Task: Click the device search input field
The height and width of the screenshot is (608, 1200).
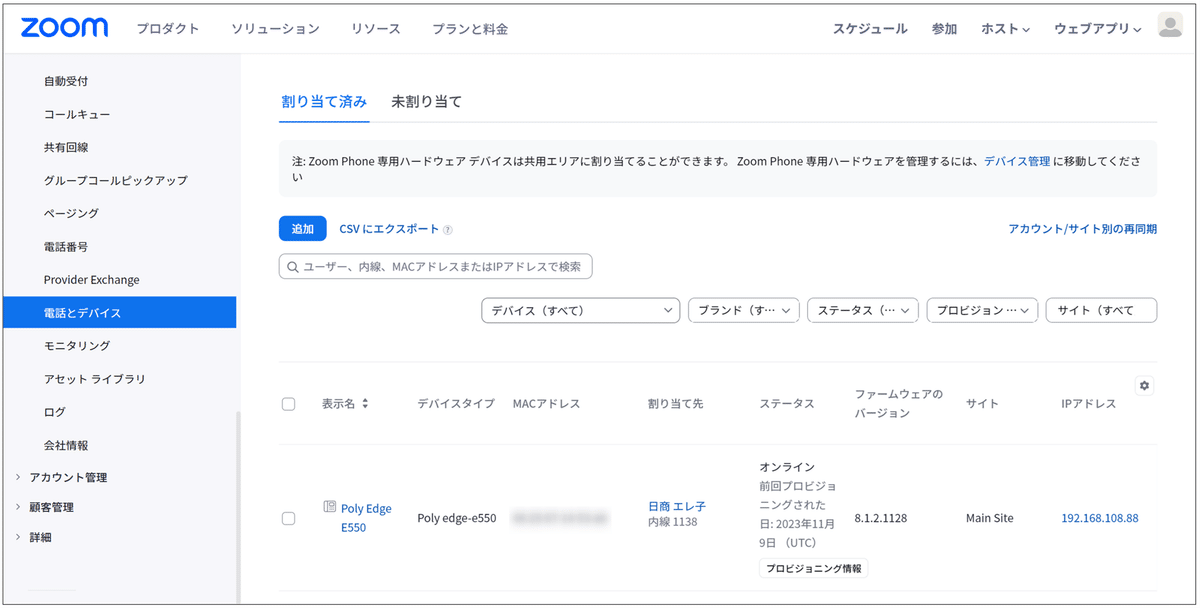Action: click(435, 266)
